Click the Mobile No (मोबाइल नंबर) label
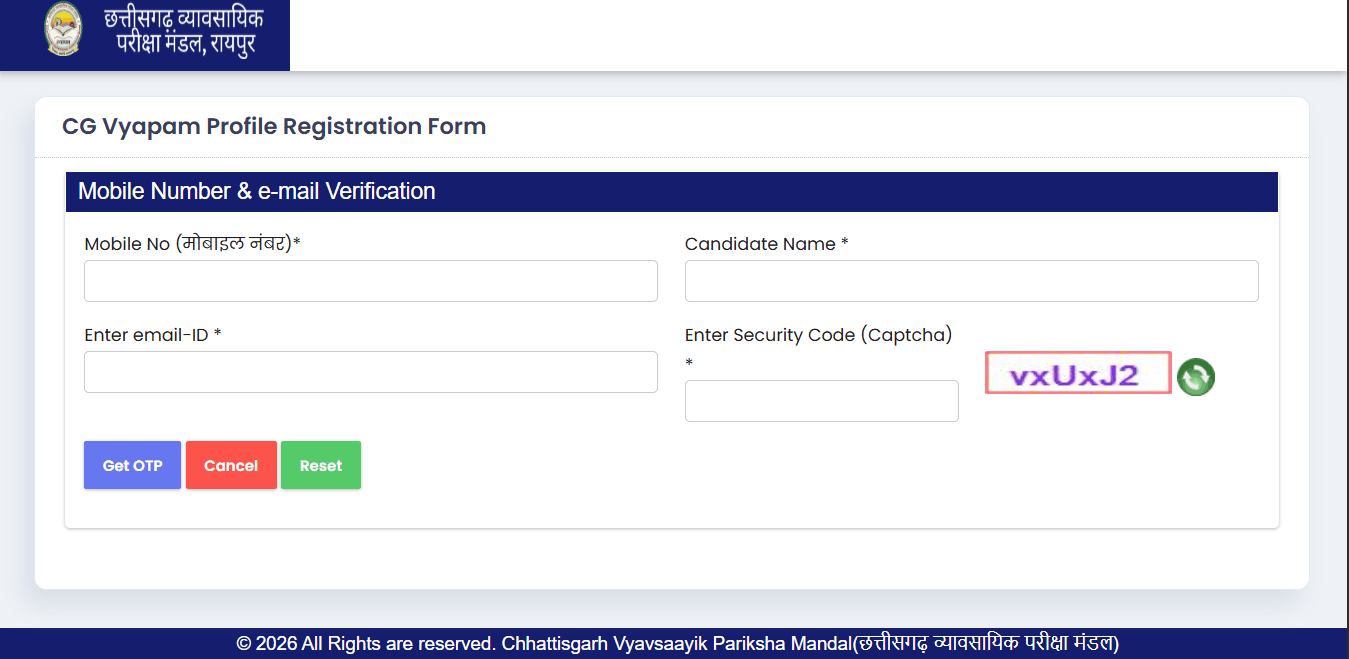The height and width of the screenshot is (659, 1349). coord(193,243)
